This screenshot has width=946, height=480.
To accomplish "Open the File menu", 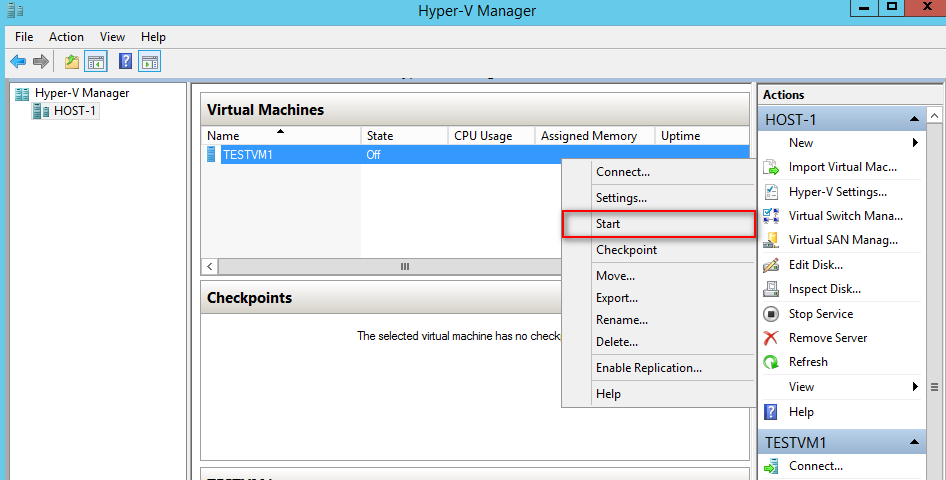I will (24, 37).
